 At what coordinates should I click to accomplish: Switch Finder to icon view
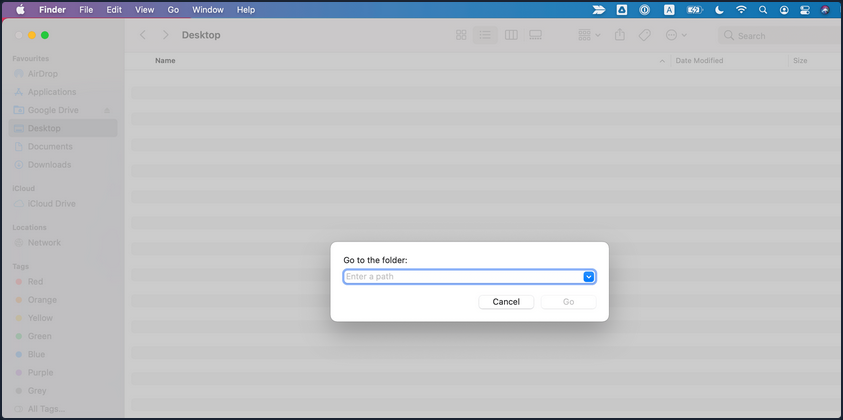(x=461, y=35)
